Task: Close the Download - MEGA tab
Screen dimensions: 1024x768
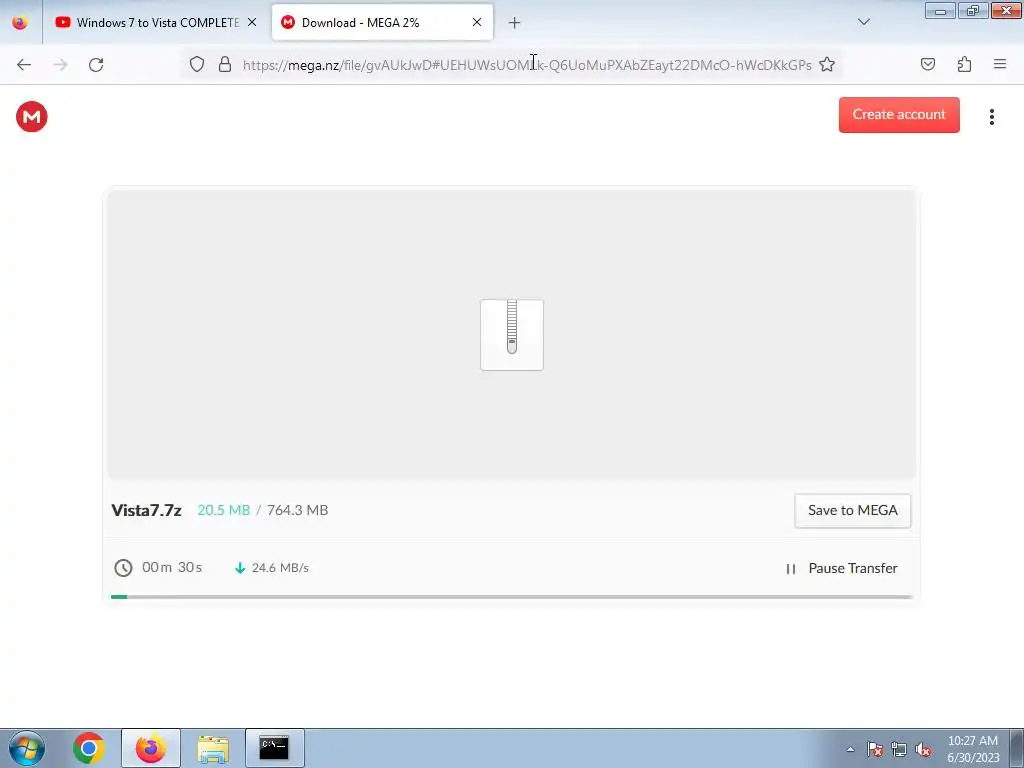Action: click(477, 22)
